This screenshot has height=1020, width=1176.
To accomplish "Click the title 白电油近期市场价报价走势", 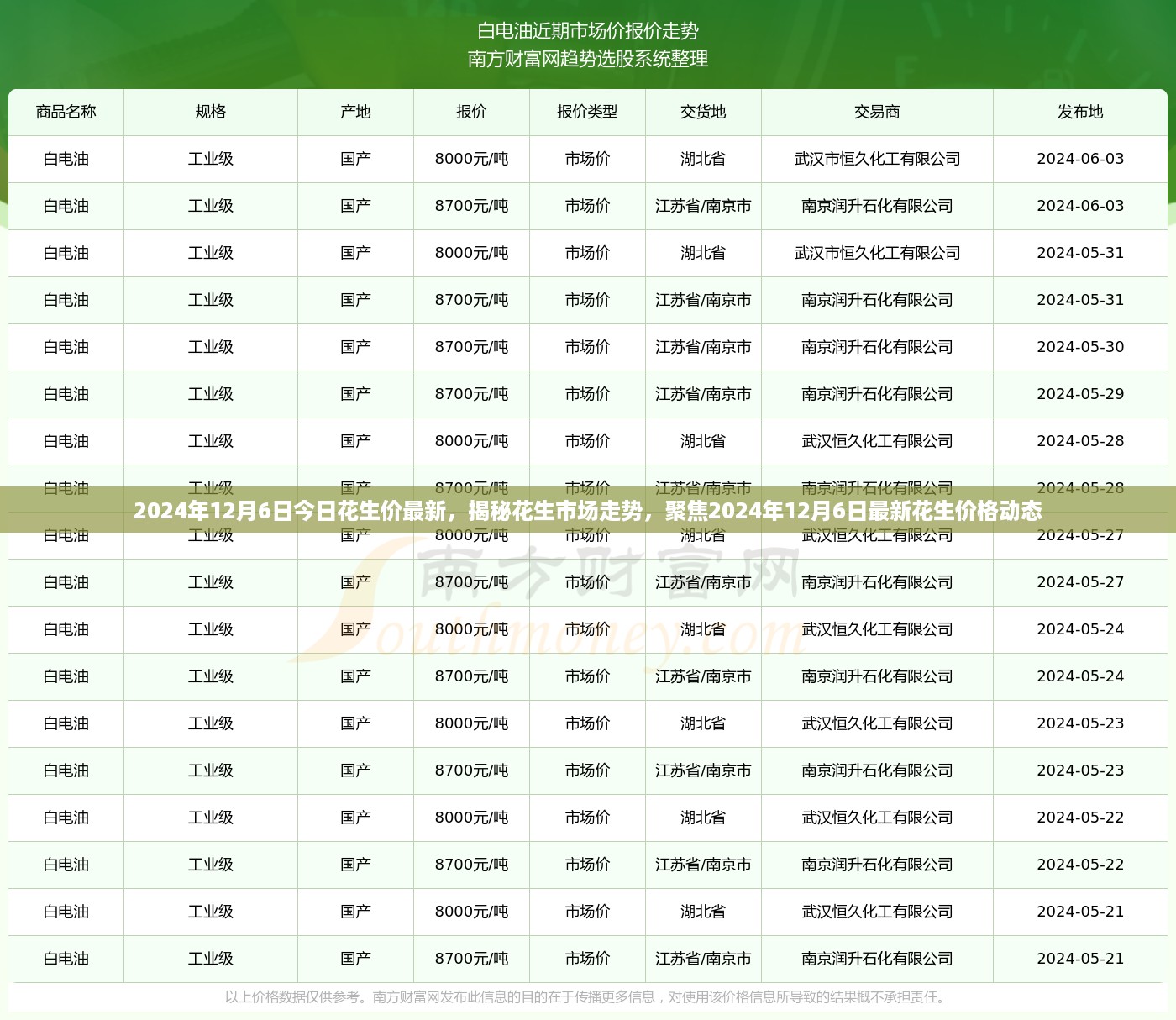I will (588, 31).
